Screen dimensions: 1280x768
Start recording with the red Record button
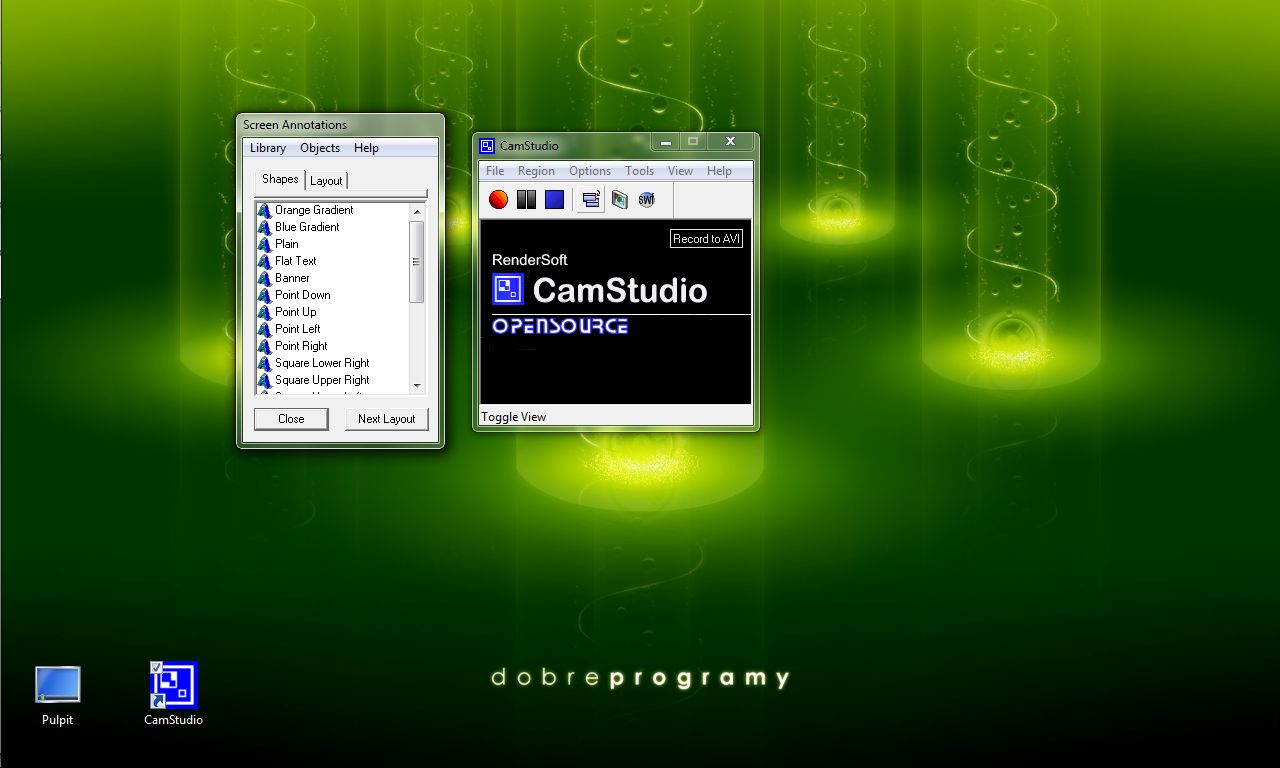(x=498, y=200)
